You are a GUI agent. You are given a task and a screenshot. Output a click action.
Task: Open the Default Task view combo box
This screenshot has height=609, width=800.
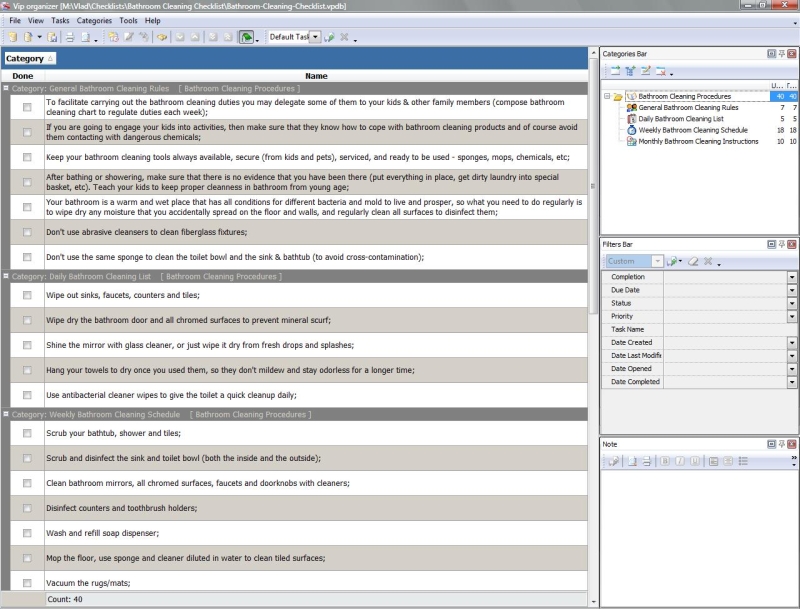coord(315,37)
